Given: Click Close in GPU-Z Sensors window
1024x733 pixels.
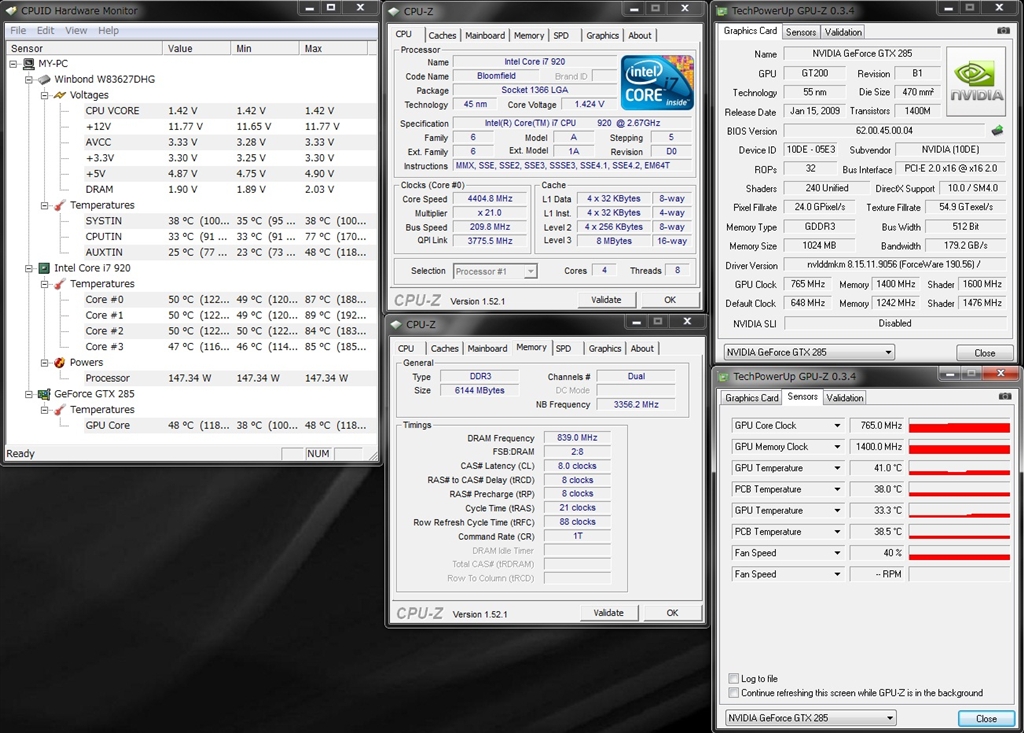Looking at the screenshot, I should [x=986, y=718].
